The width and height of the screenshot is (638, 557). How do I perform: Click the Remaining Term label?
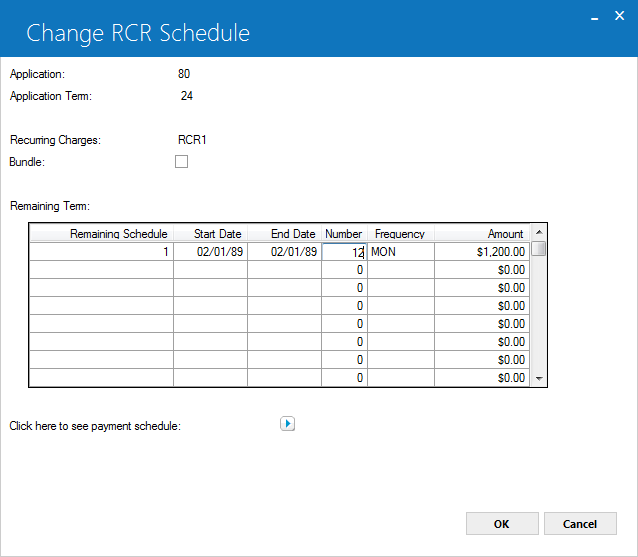[50, 206]
